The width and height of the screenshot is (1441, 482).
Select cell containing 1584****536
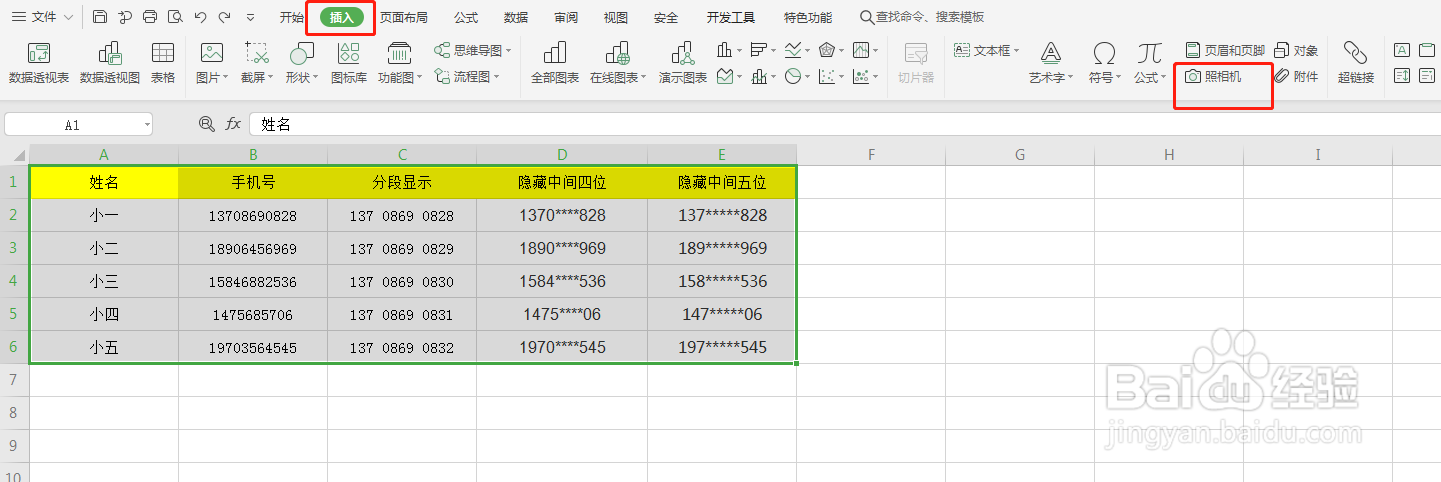pyautogui.click(x=562, y=281)
